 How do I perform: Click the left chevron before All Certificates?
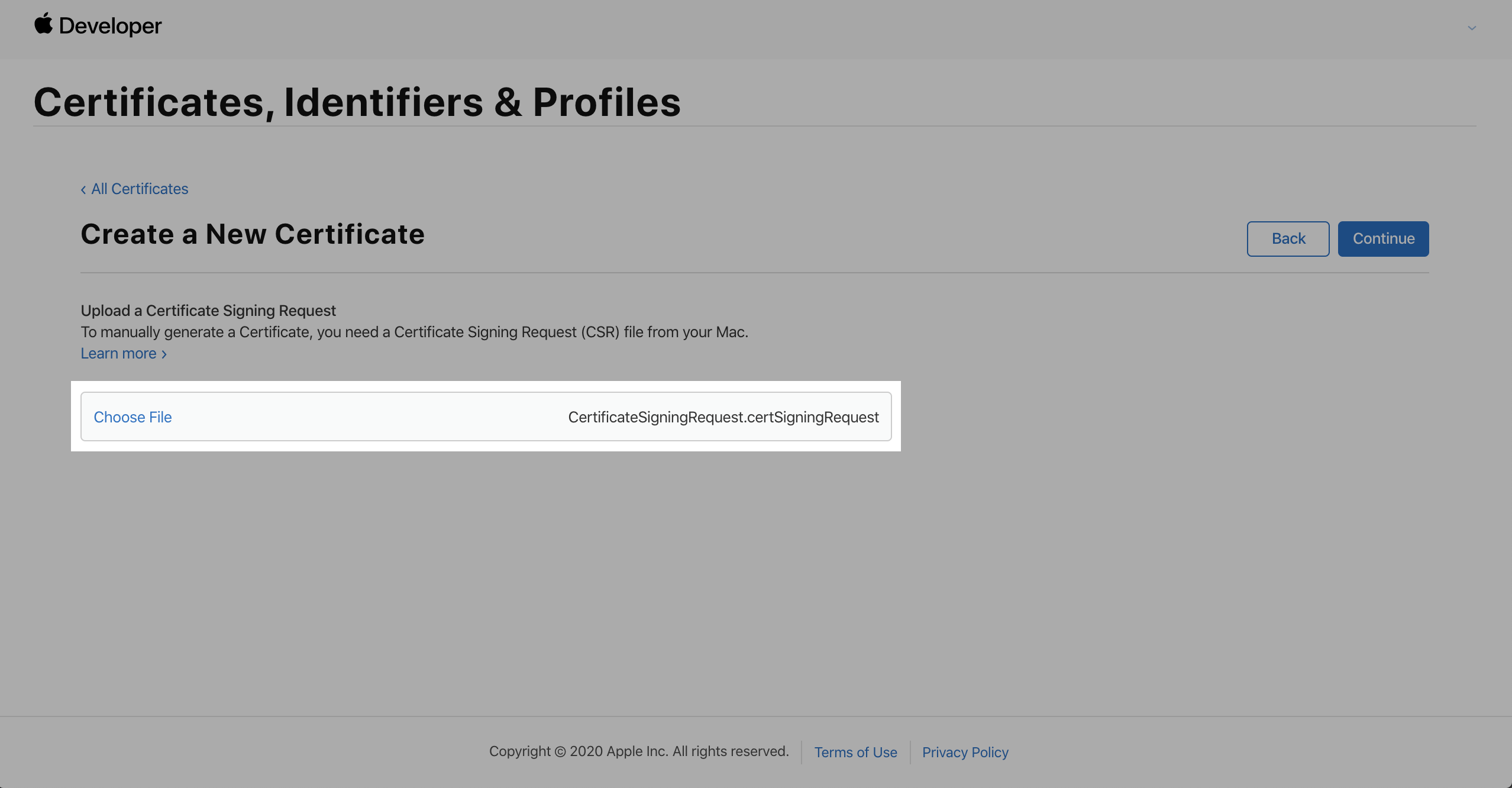pyautogui.click(x=83, y=189)
